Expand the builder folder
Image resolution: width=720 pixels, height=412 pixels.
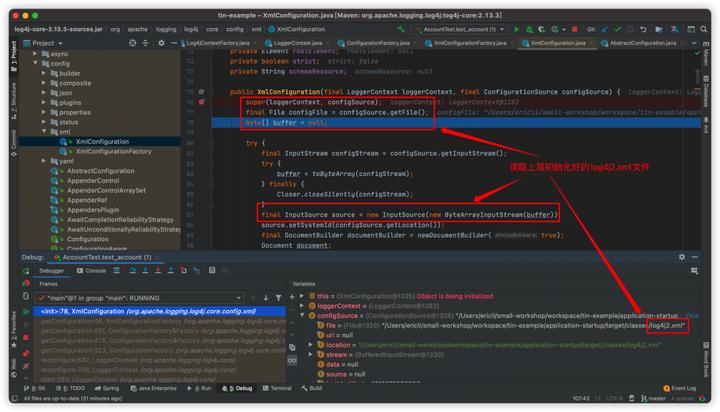coord(44,73)
